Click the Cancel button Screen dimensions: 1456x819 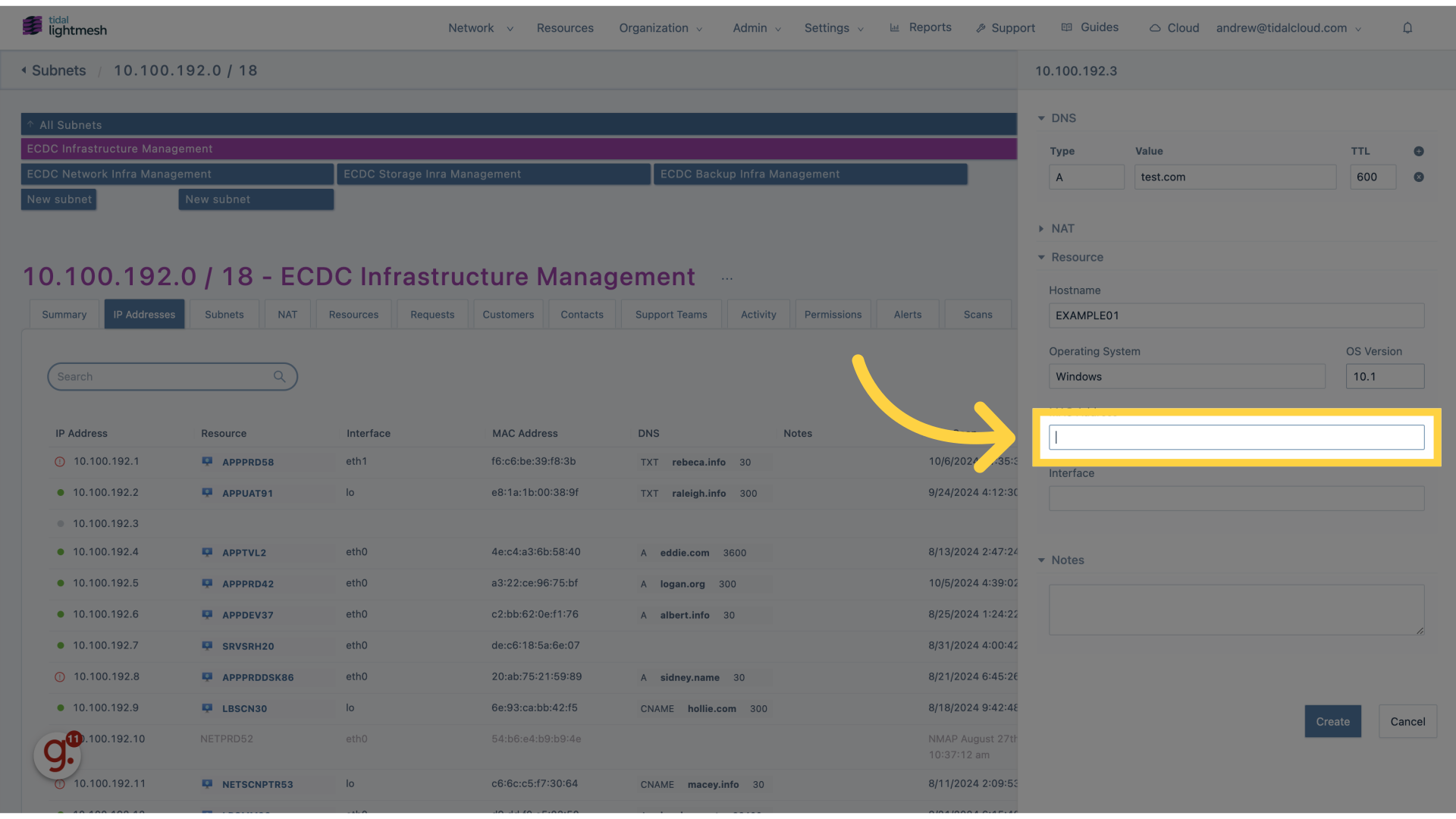click(x=1407, y=721)
